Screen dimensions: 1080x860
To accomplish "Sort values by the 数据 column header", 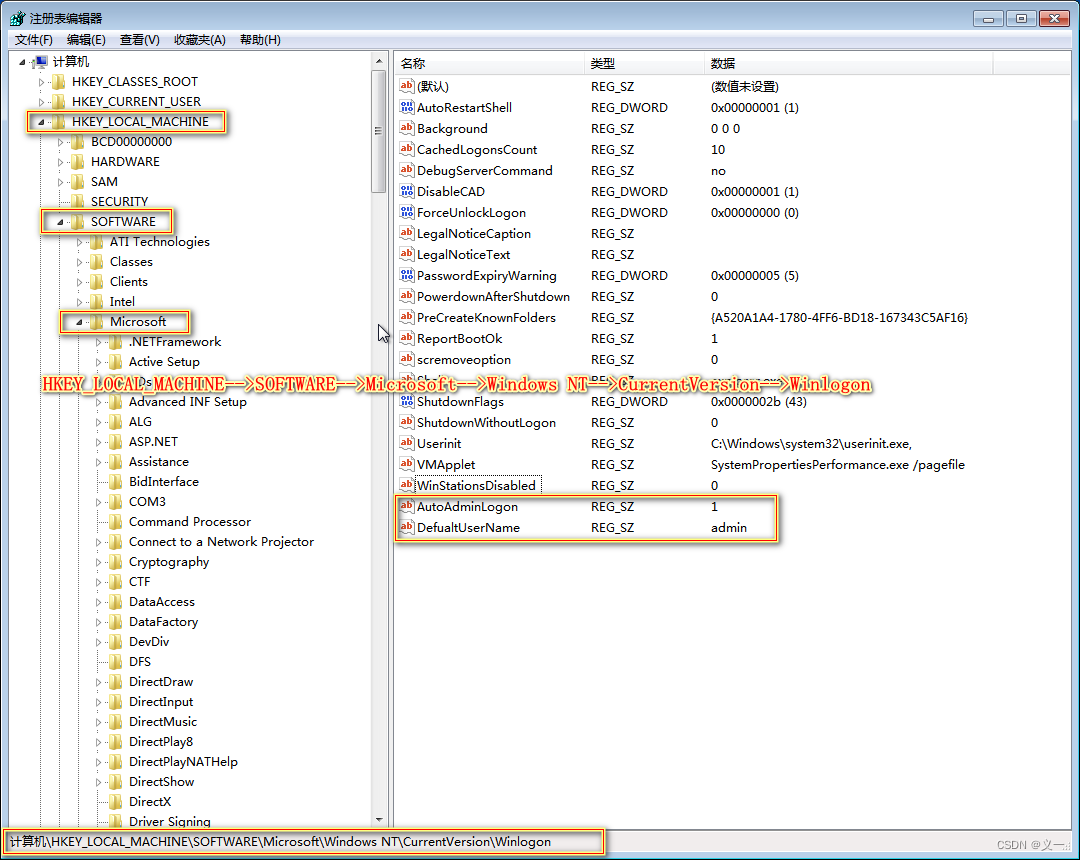I will point(849,63).
